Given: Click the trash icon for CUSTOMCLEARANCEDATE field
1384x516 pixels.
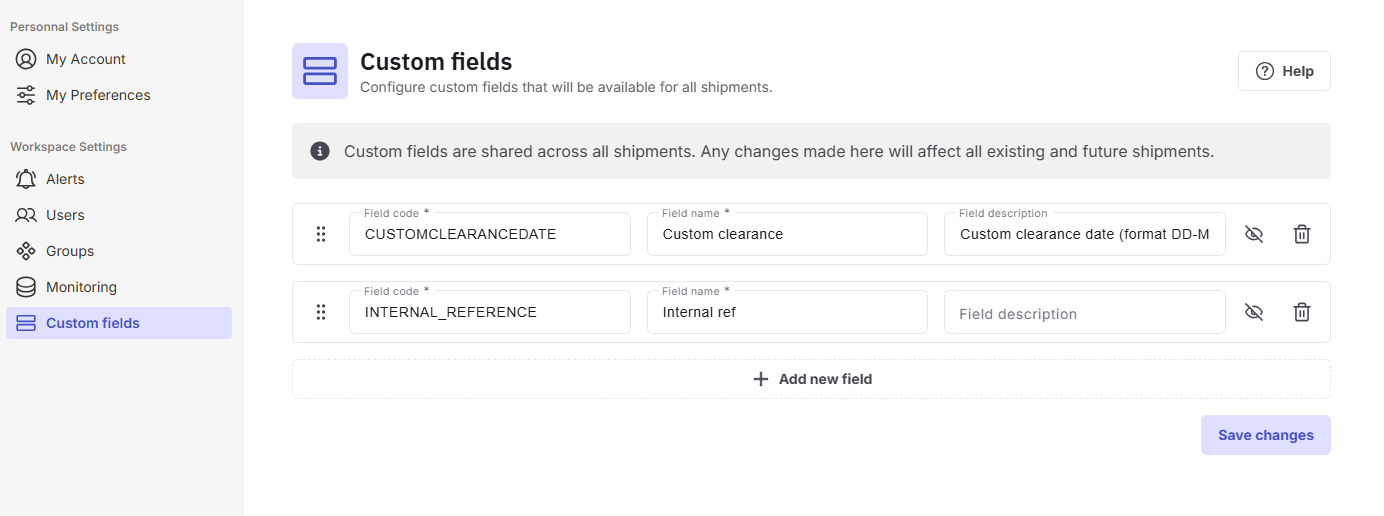Looking at the screenshot, I should [1301, 234].
